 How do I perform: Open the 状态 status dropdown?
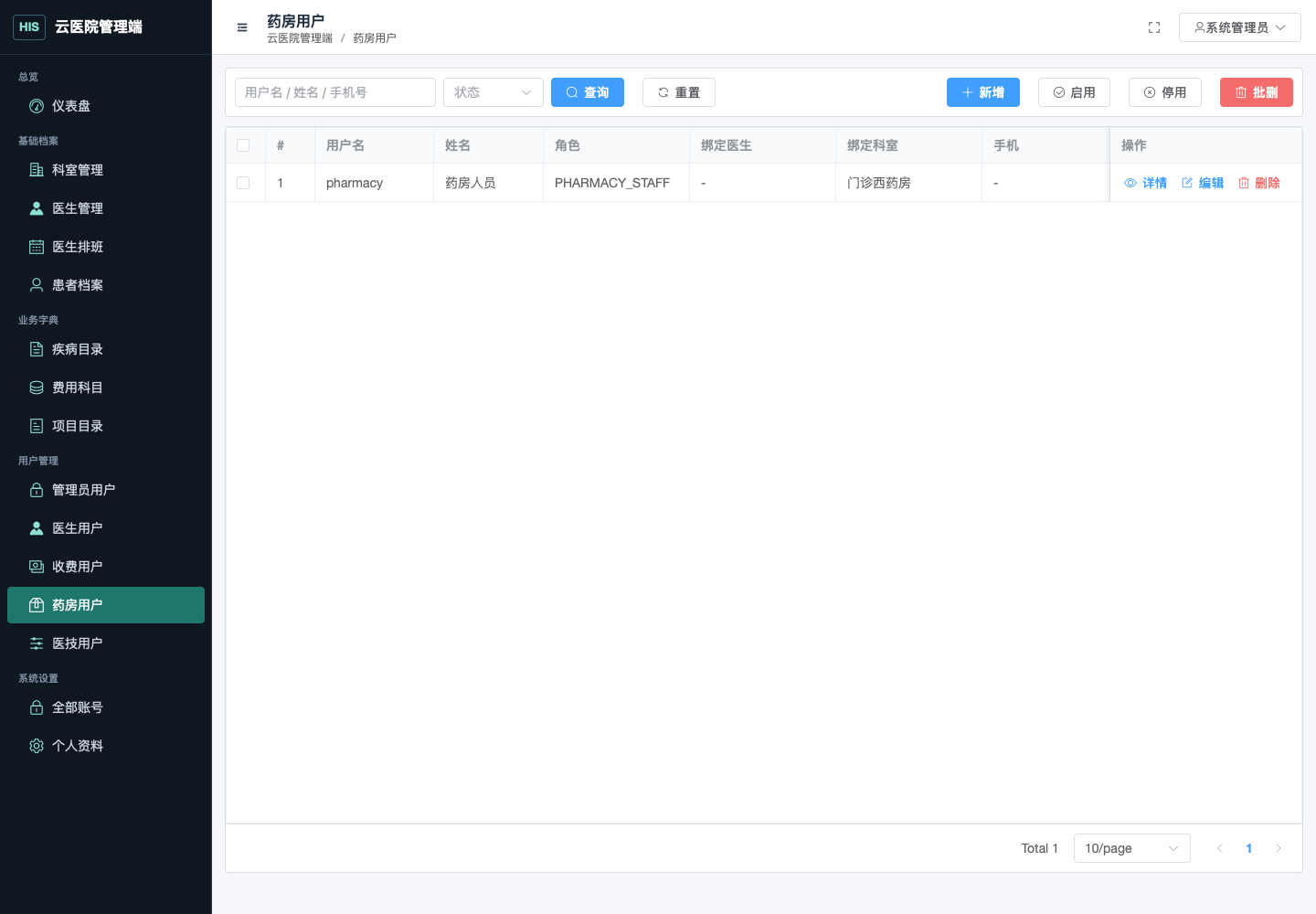click(x=493, y=92)
